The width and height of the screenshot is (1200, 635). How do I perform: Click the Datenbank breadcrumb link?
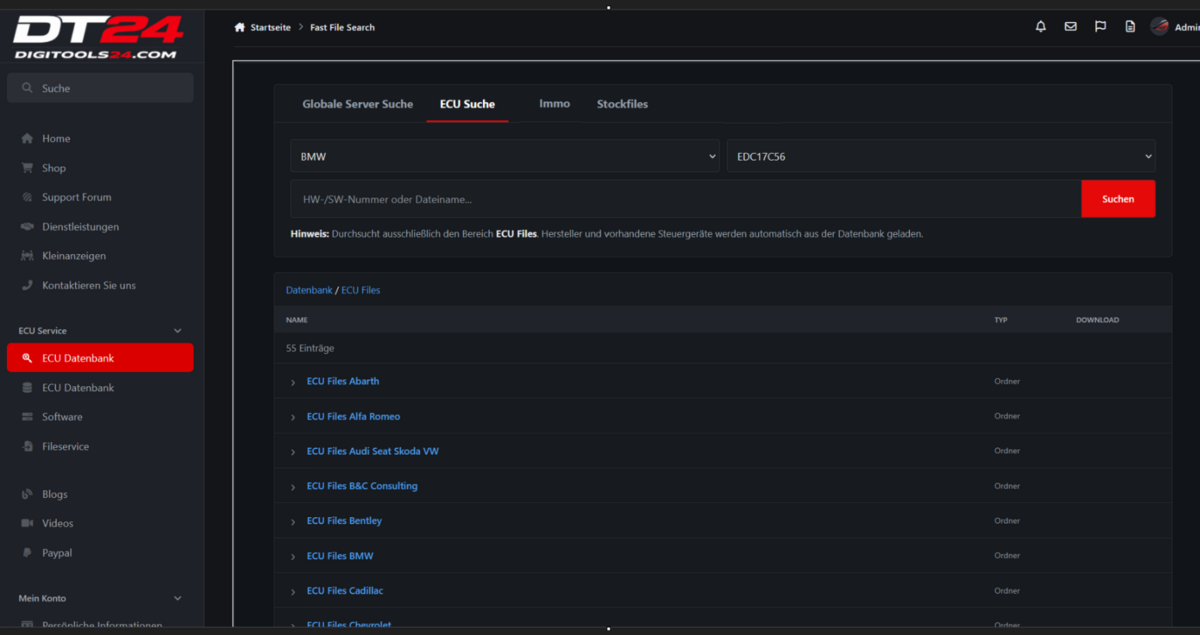(x=309, y=290)
